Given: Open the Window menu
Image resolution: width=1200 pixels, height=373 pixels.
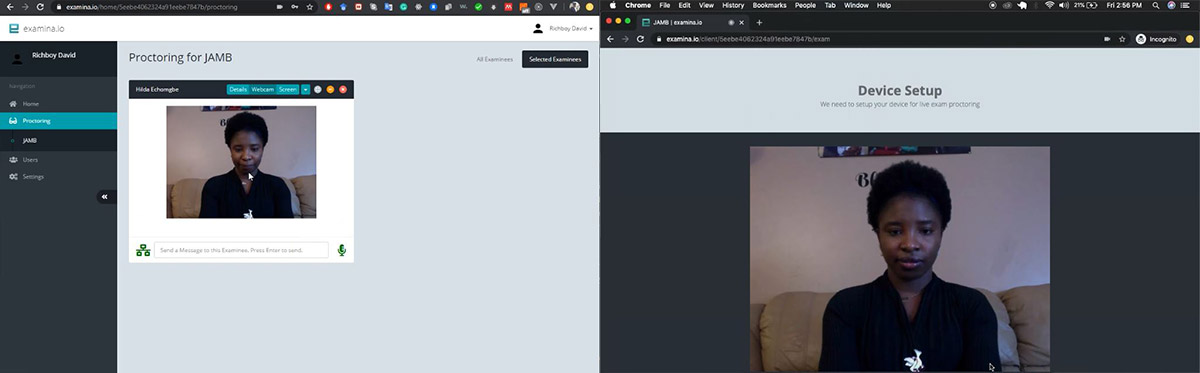Looking at the screenshot, I should tap(856, 5).
